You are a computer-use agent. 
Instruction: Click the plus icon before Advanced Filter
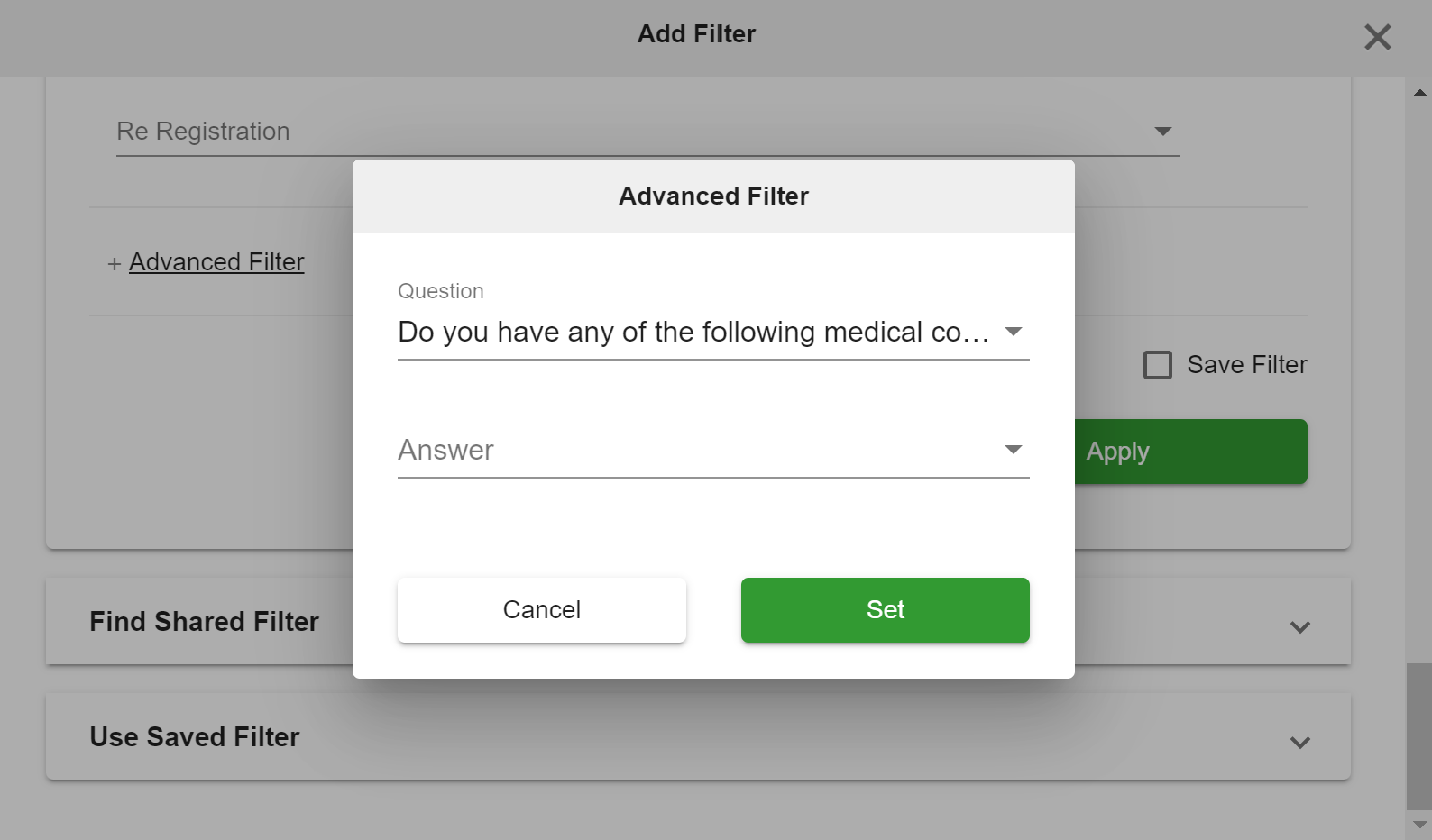pyautogui.click(x=114, y=264)
